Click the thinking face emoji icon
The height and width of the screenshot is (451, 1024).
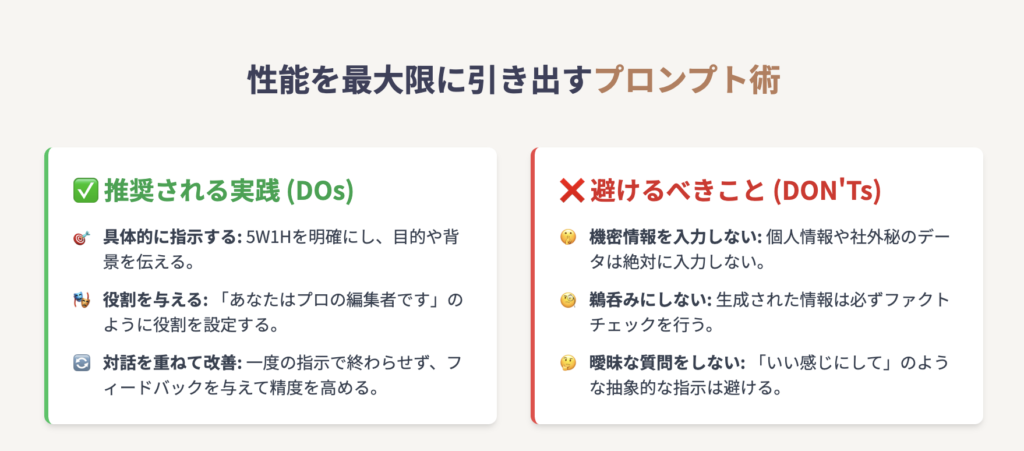click(567, 364)
